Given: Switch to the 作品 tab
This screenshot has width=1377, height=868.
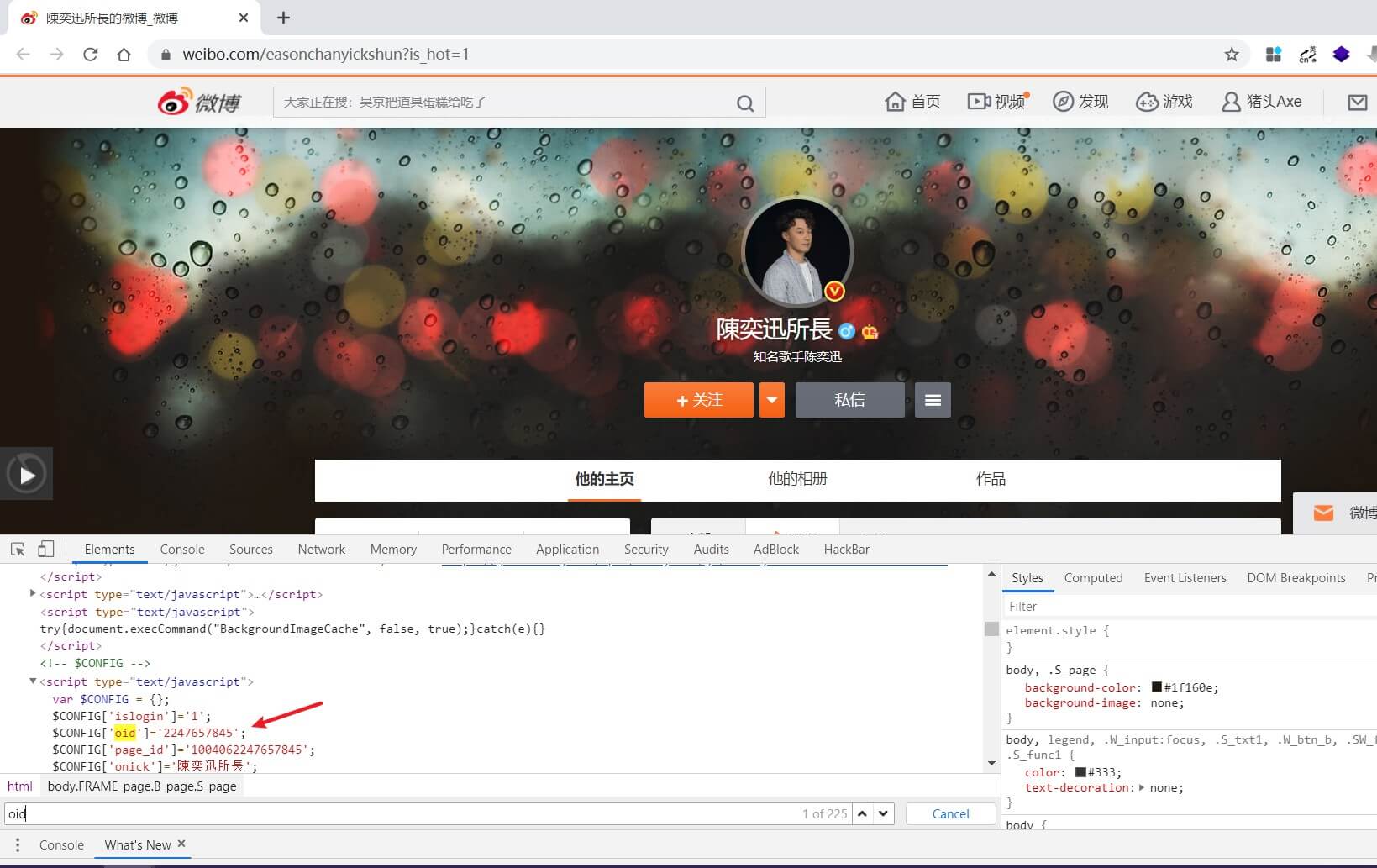Looking at the screenshot, I should coord(991,479).
